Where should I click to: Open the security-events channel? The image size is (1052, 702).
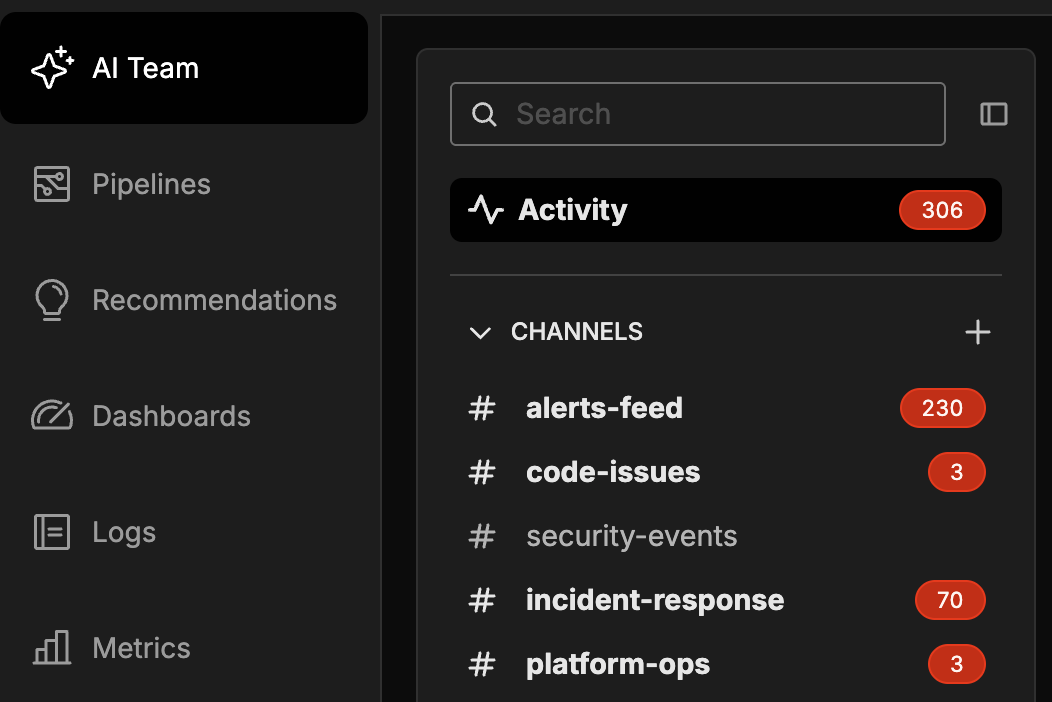click(x=631, y=536)
